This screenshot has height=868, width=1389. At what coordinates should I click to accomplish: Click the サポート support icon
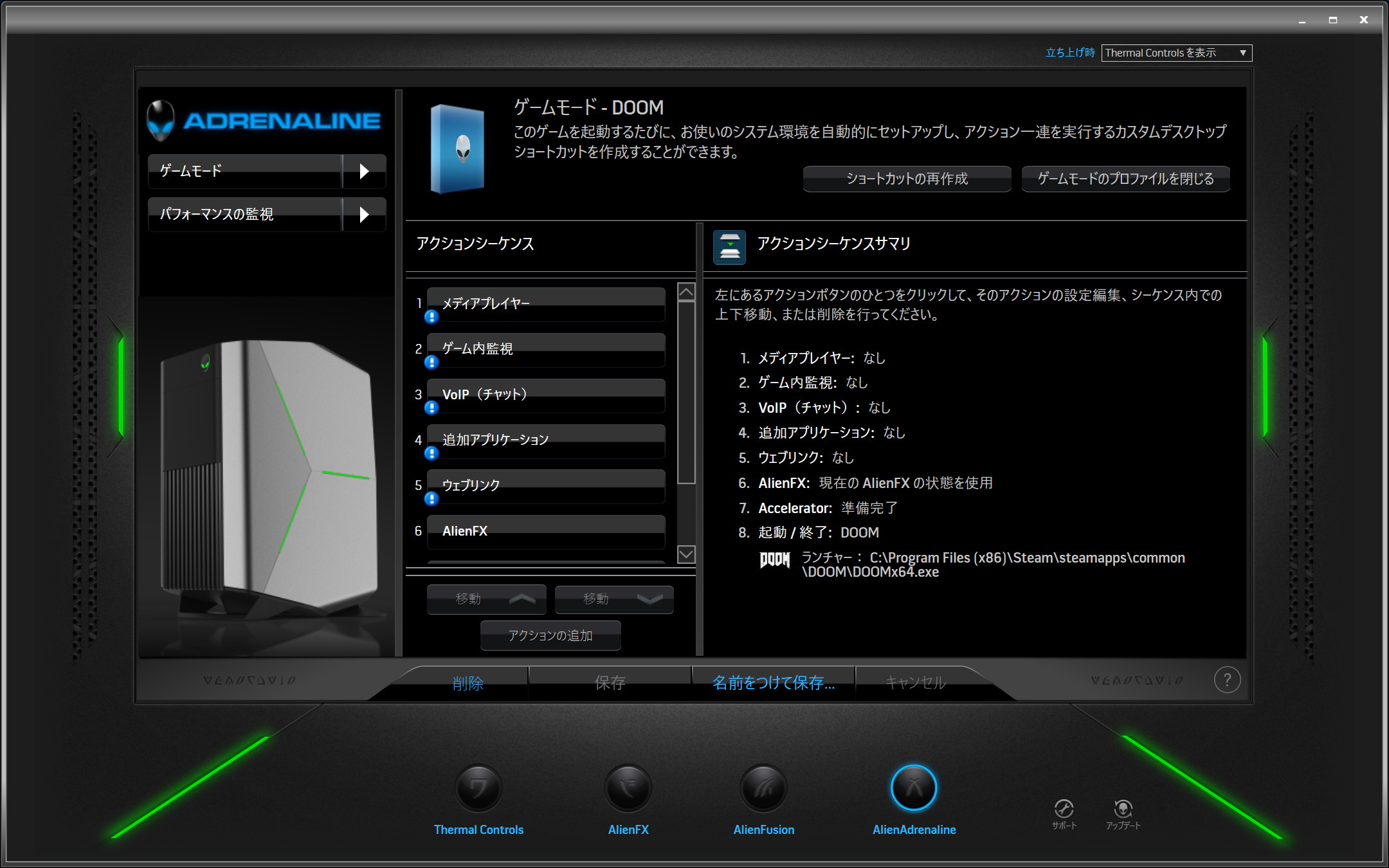1064,809
